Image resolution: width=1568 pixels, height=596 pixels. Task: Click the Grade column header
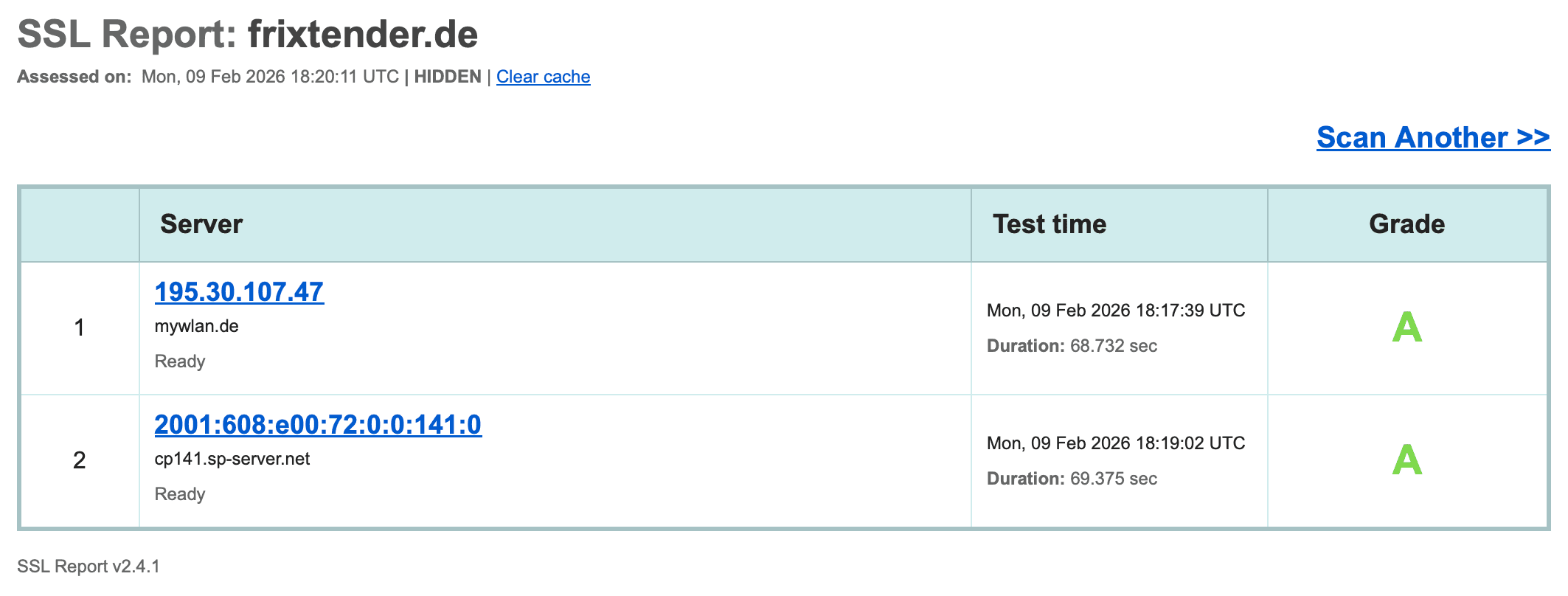(x=1406, y=224)
